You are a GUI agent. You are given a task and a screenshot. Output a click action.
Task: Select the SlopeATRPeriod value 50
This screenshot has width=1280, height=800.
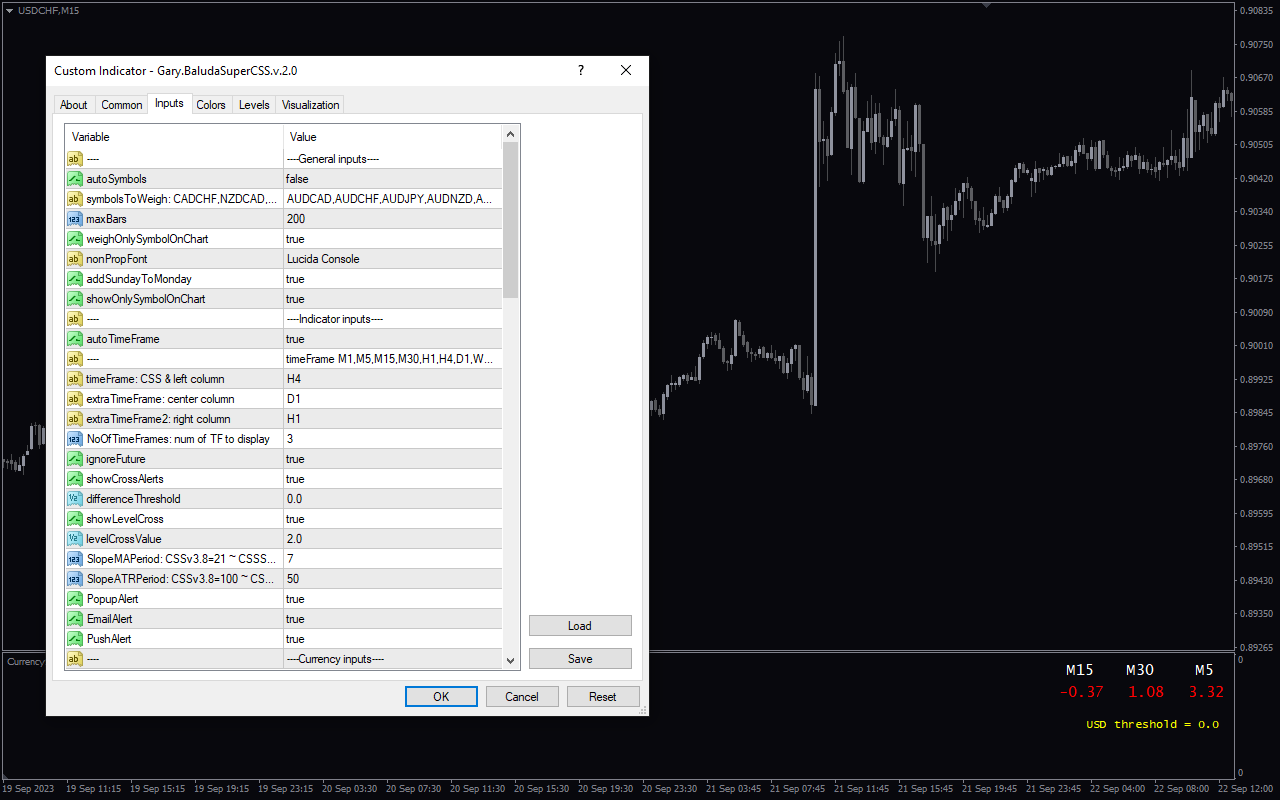coord(393,579)
